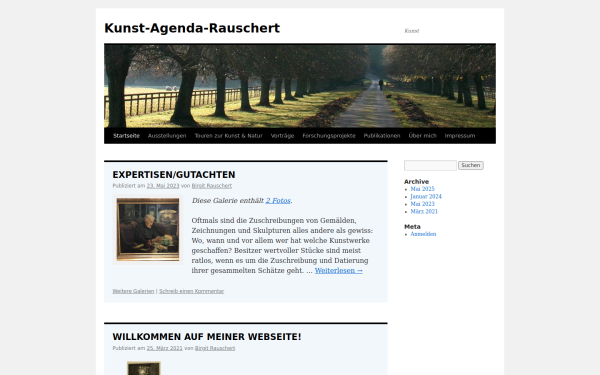Open the EXPERTISEN/GUTACHTEN post title
Image resolution: width=600 pixels, height=375 pixels.
coord(174,175)
